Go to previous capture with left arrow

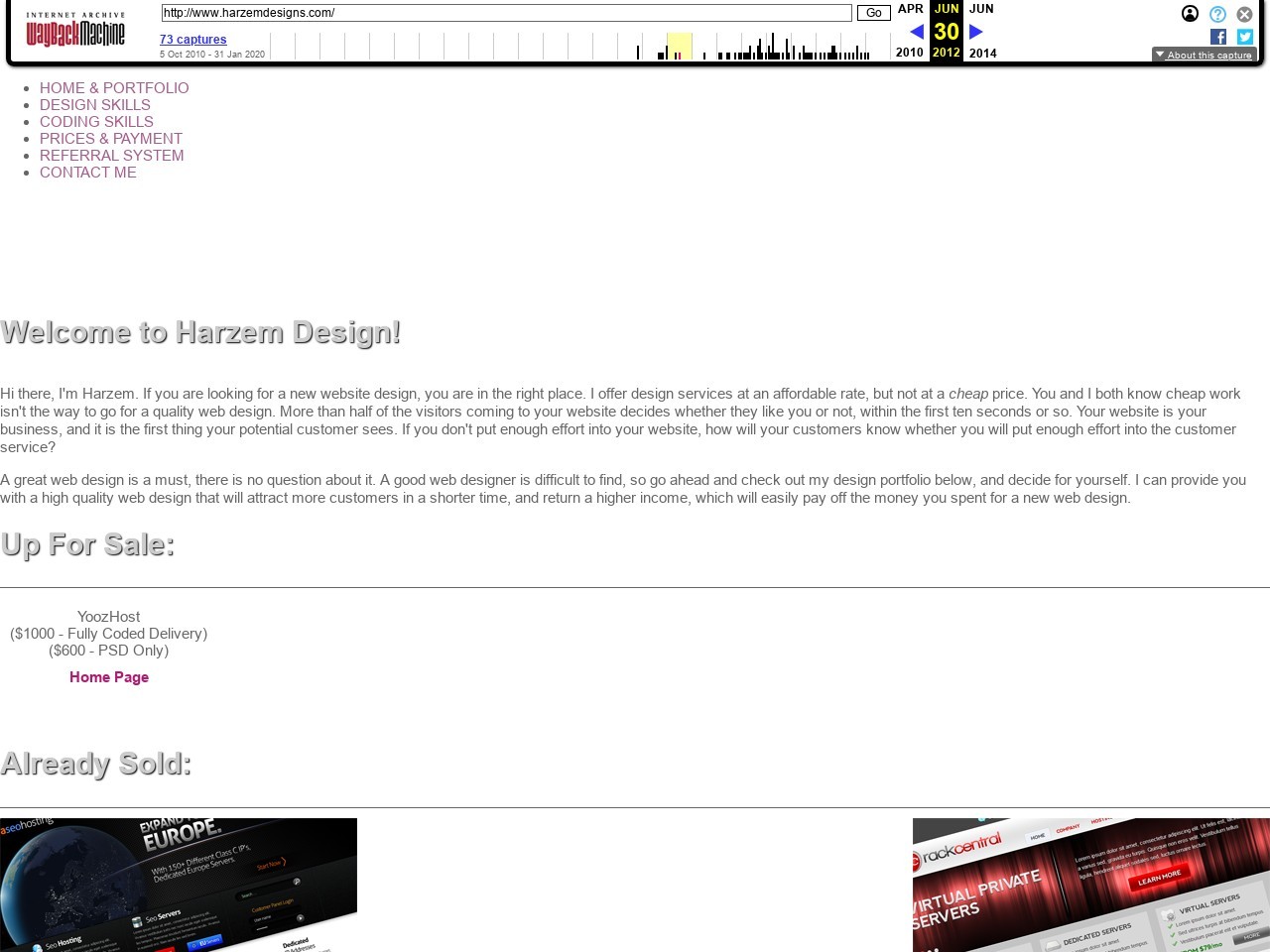pos(917,32)
